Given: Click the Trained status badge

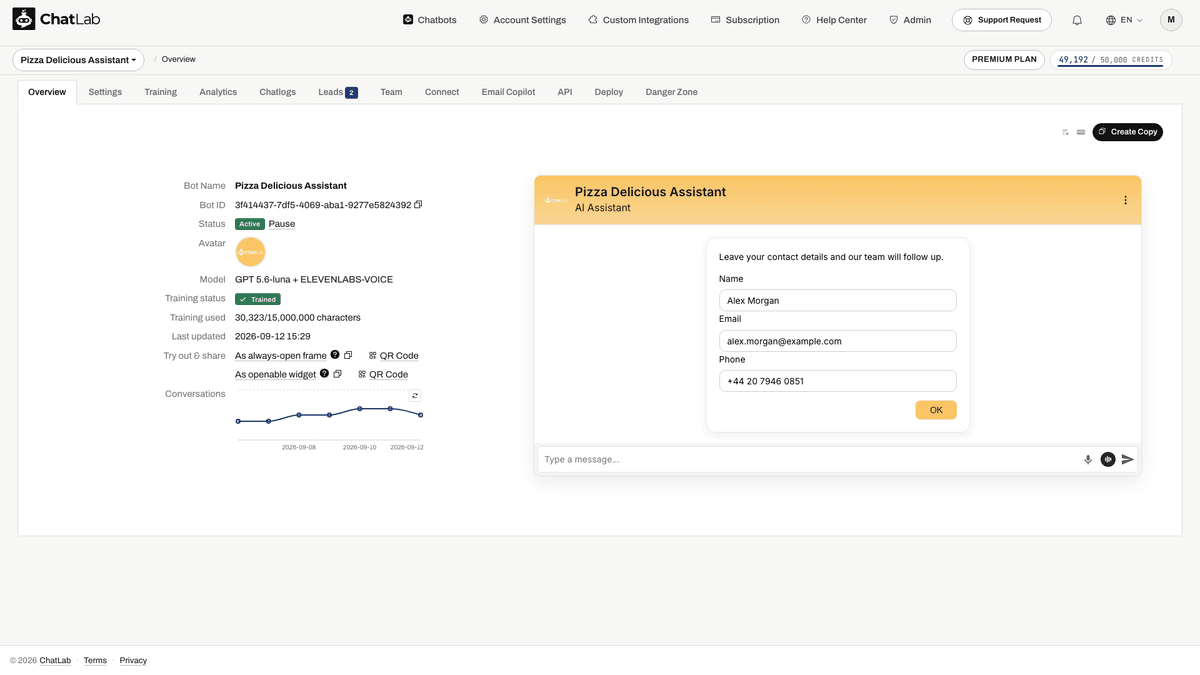Looking at the screenshot, I should [258, 299].
